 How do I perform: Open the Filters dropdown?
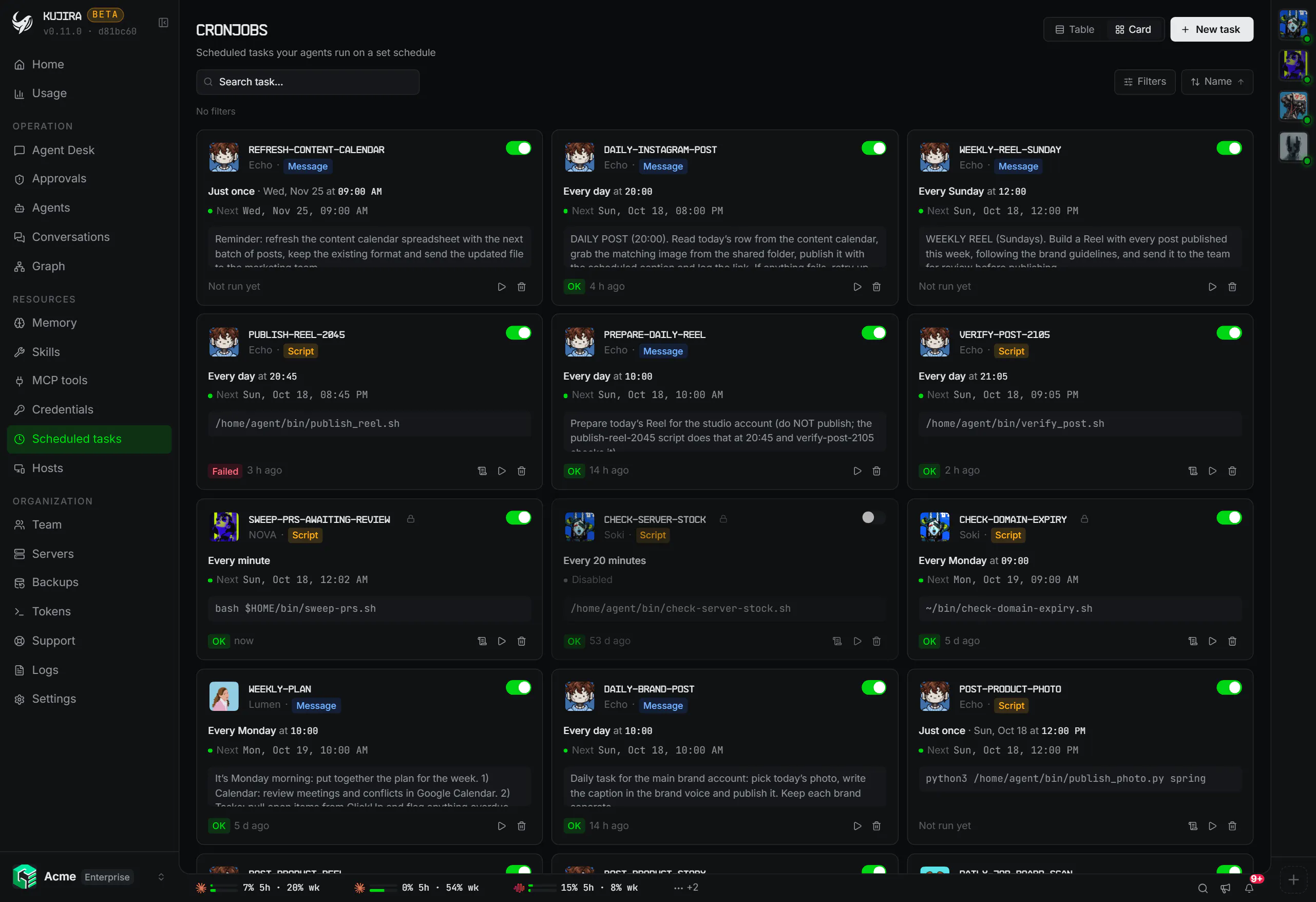[1144, 82]
